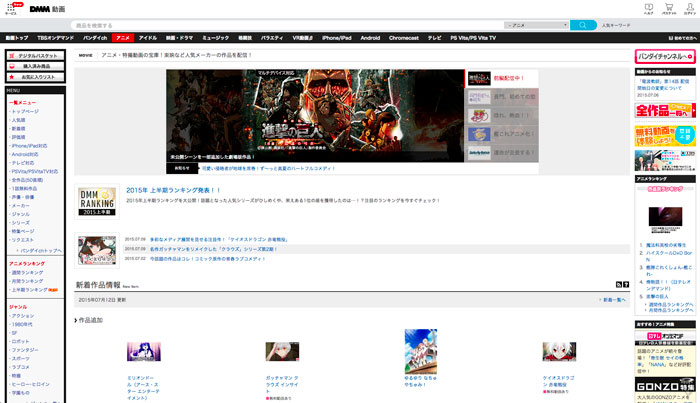
Task: Open 週間ランキング in sidebar
Action: coord(27,273)
